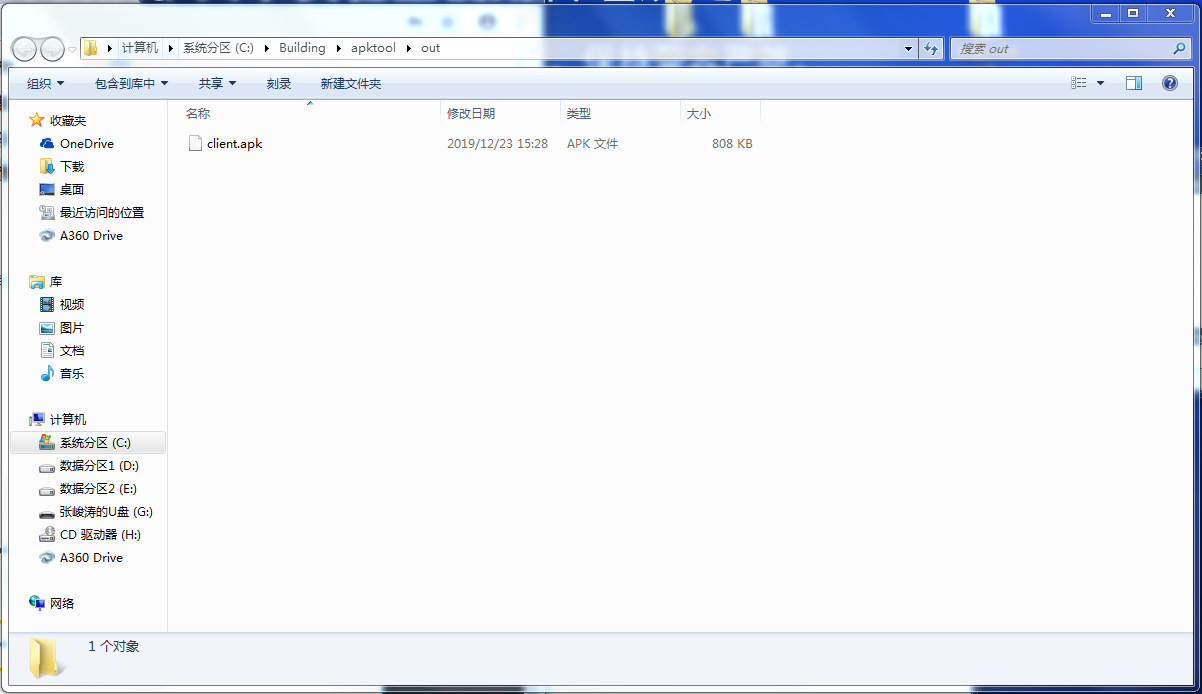Click the Forward navigation arrow button
This screenshot has height=694, width=1202.
[51, 48]
